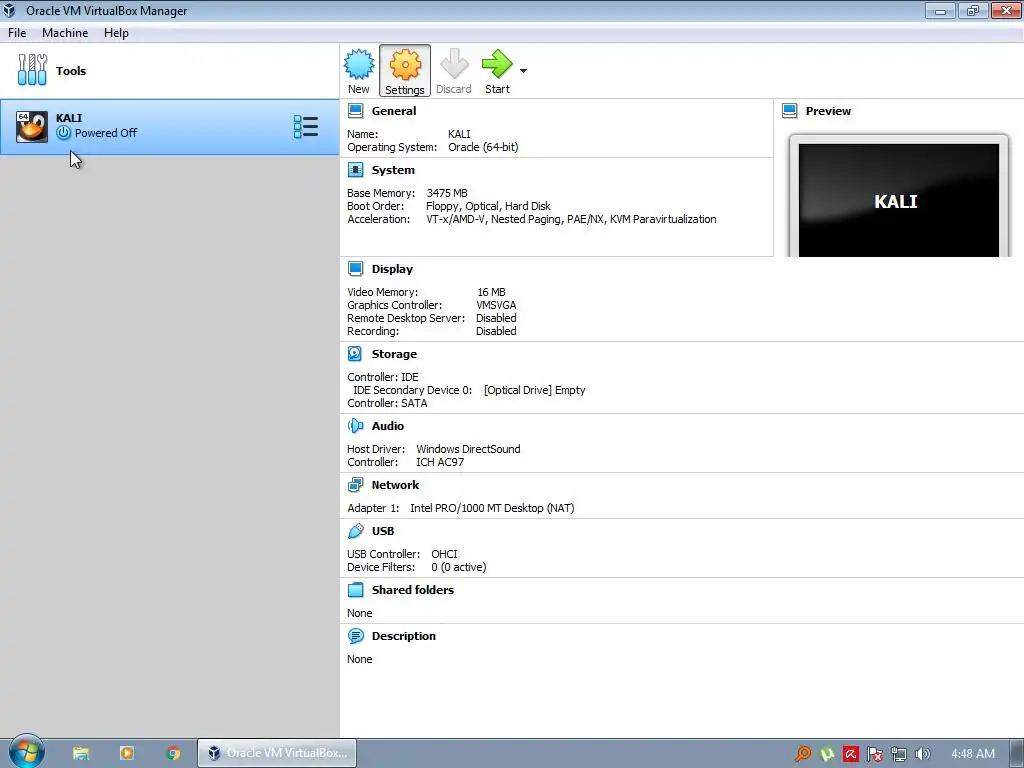Image resolution: width=1024 pixels, height=768 pixels.
Task: Click the Display section monitor icon
Action: [355, 269]
